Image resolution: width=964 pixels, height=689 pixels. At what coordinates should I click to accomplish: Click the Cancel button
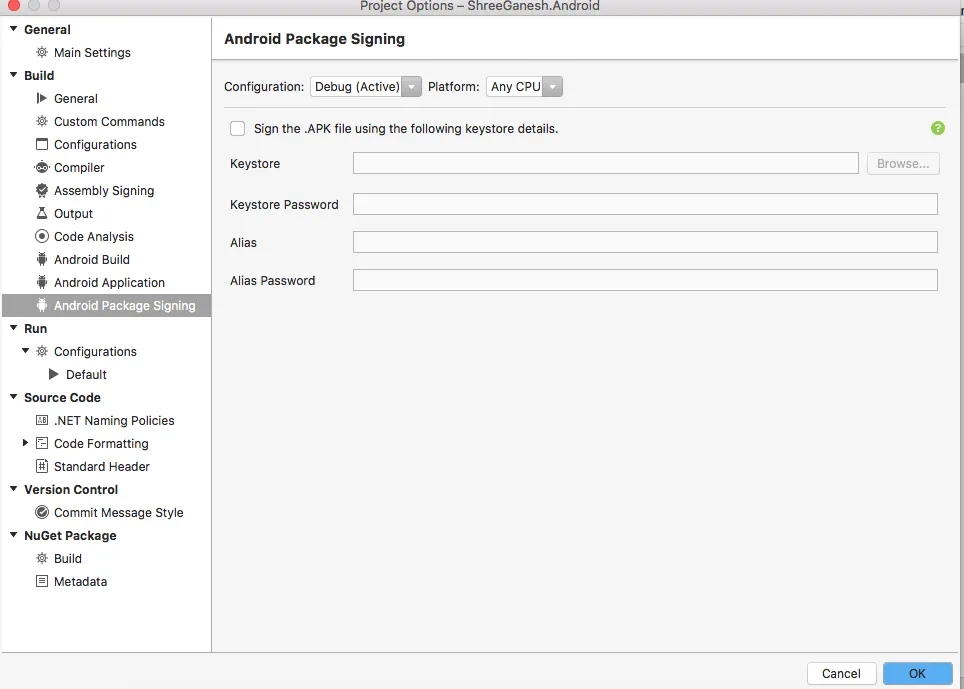tap(841, 673)
